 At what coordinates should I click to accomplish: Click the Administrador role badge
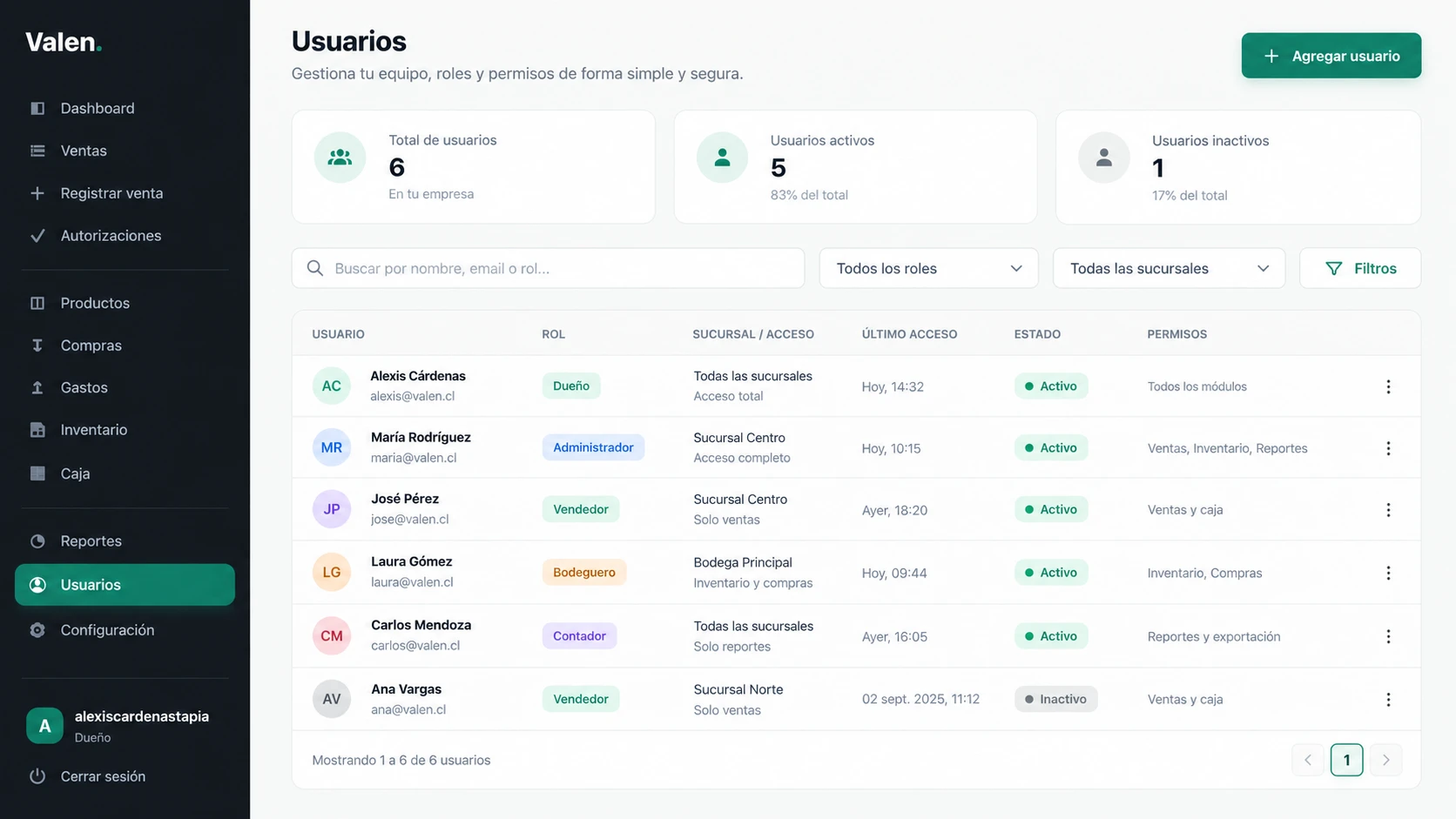tap(593, 447)
